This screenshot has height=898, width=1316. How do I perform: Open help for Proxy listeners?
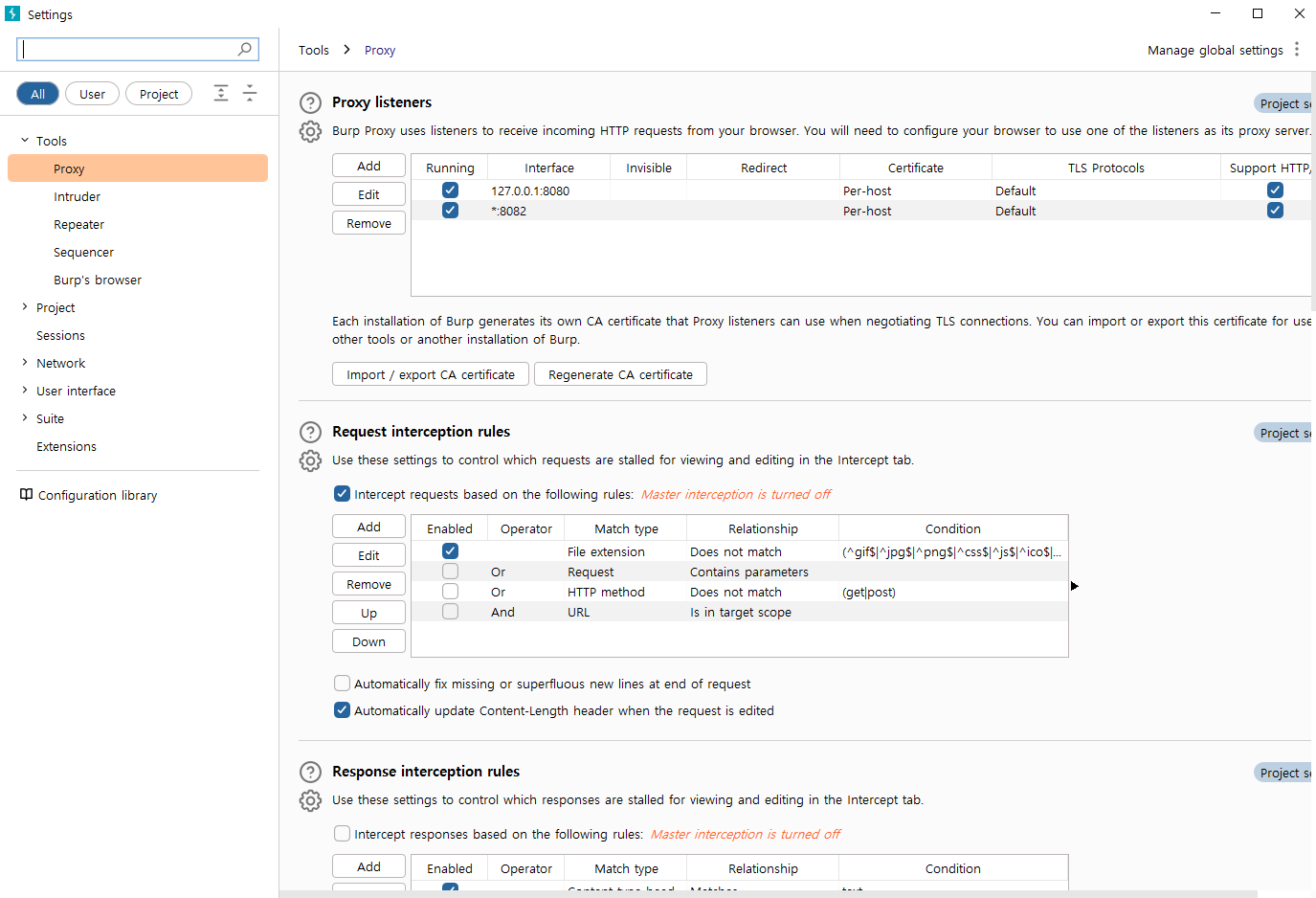pos(310,102)
